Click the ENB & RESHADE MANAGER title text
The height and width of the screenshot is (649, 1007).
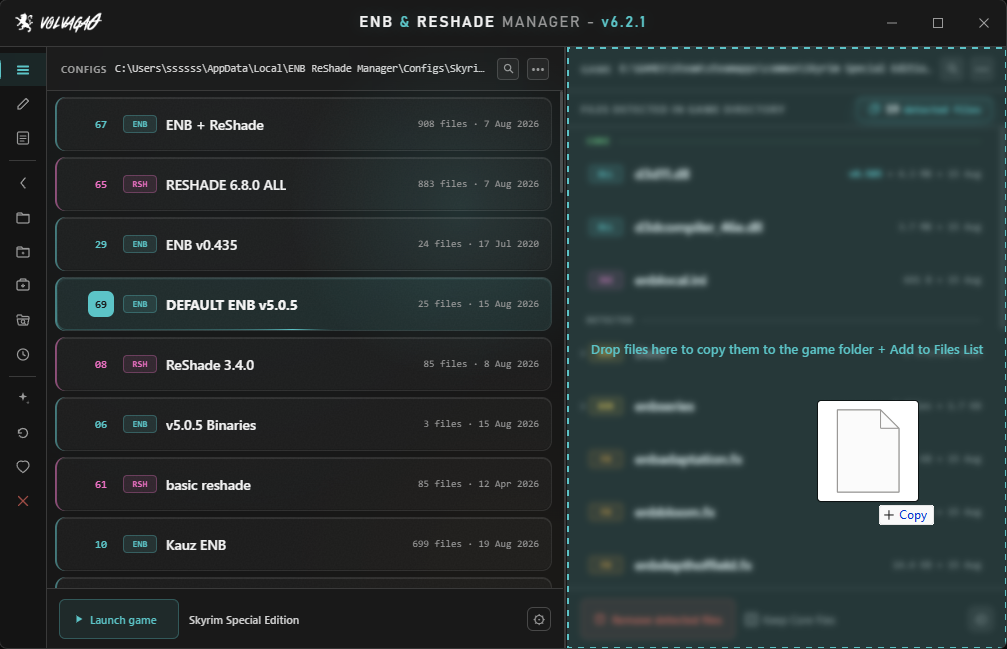click(502, 22)
